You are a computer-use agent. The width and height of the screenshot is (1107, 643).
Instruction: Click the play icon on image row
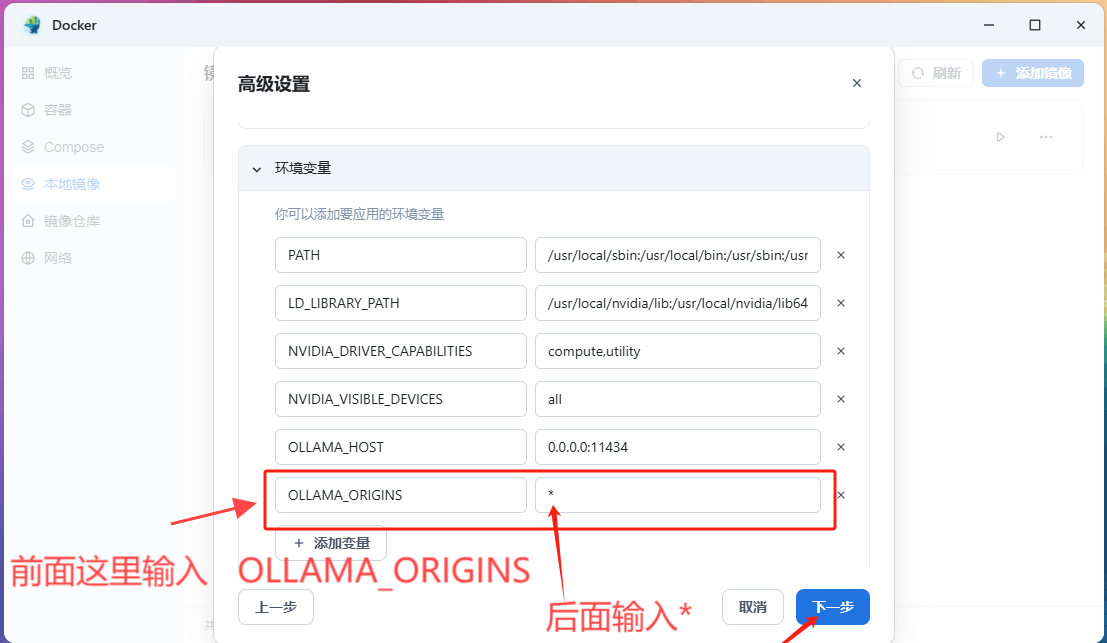pyautogui.click(x=1000, y=137)
